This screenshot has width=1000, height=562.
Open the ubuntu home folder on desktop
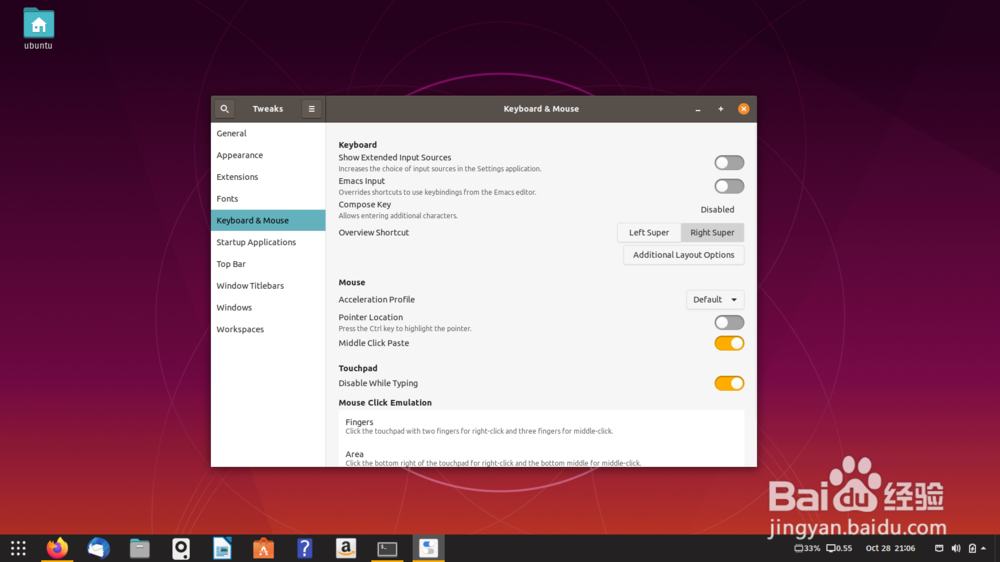pos(38,29)
